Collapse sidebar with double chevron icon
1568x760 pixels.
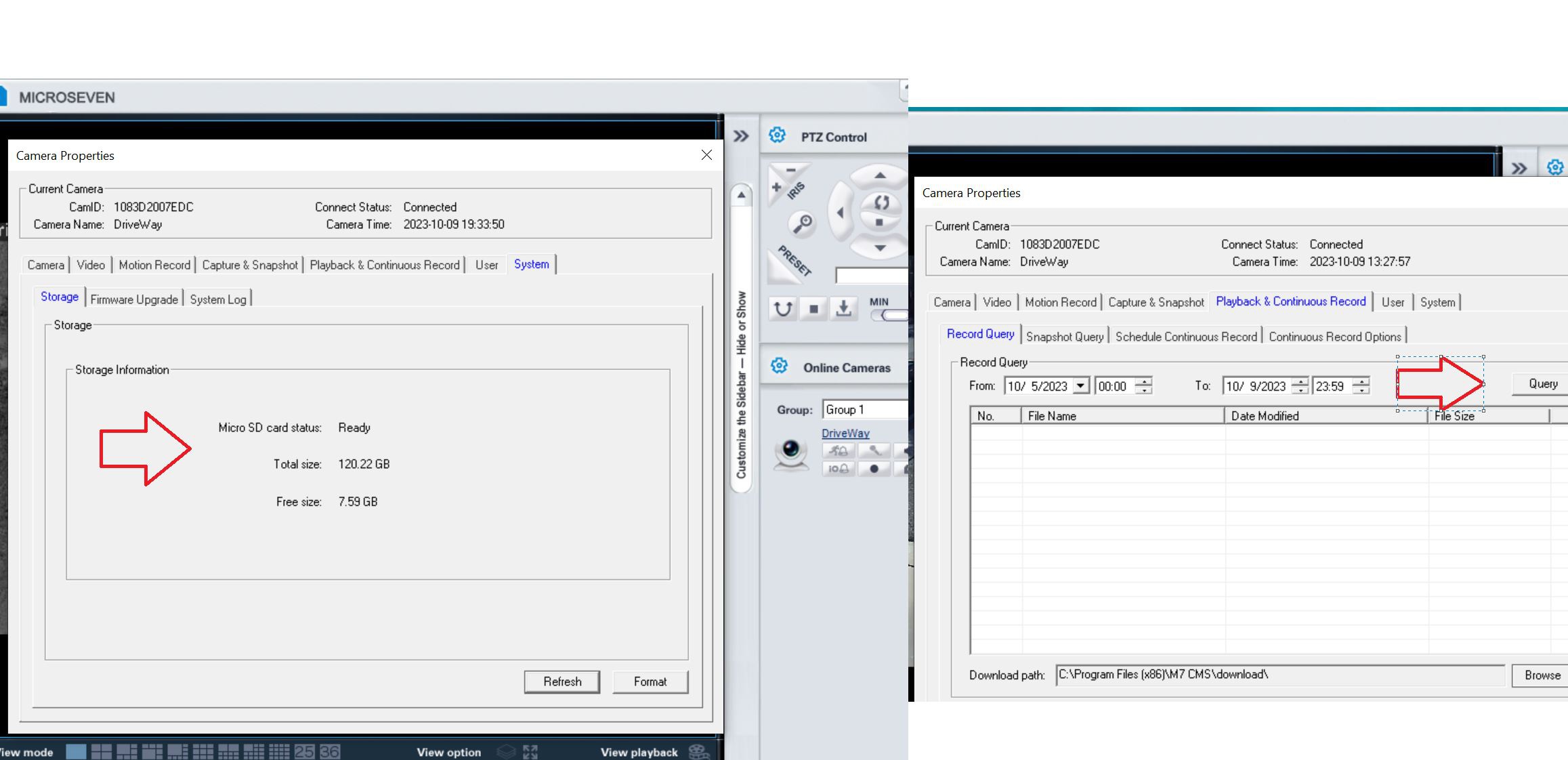click(x=741, y=136)
